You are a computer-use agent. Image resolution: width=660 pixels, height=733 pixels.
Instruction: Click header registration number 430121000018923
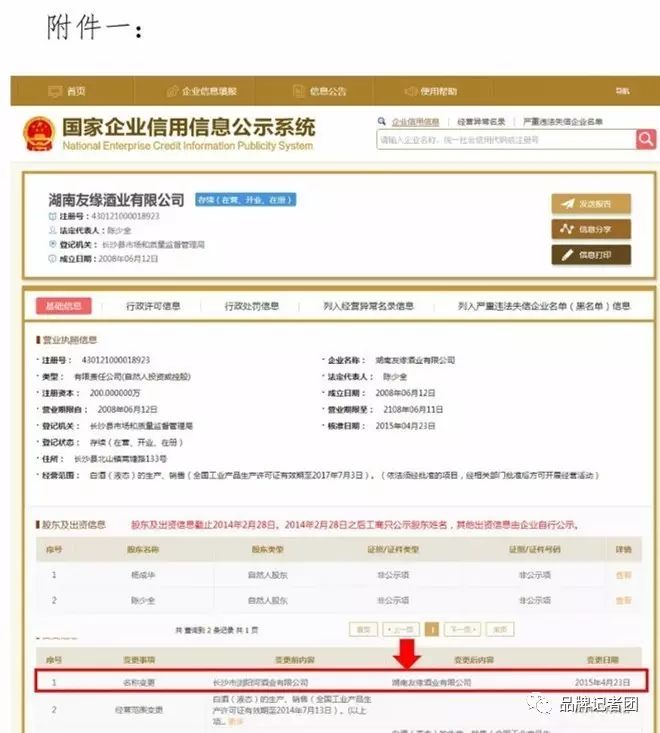(125, 216)
